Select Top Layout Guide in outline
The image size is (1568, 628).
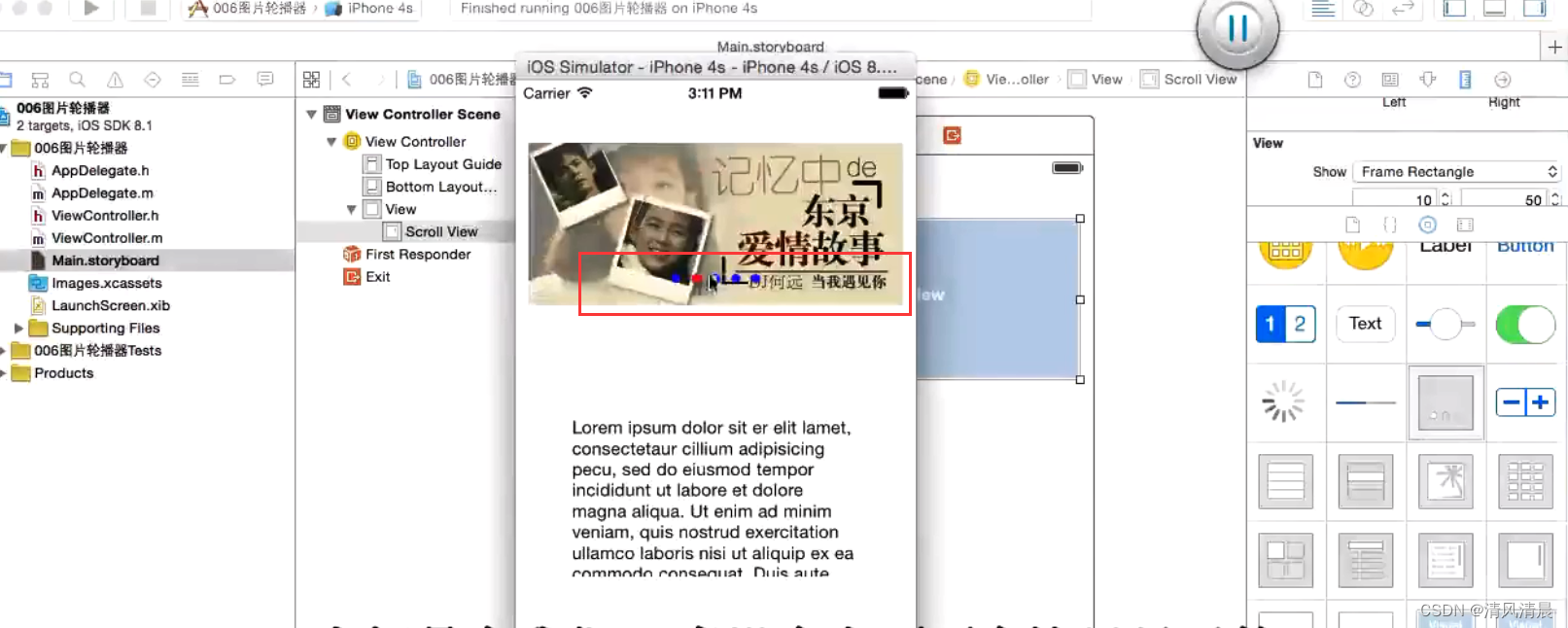click(x=433, y=164)
